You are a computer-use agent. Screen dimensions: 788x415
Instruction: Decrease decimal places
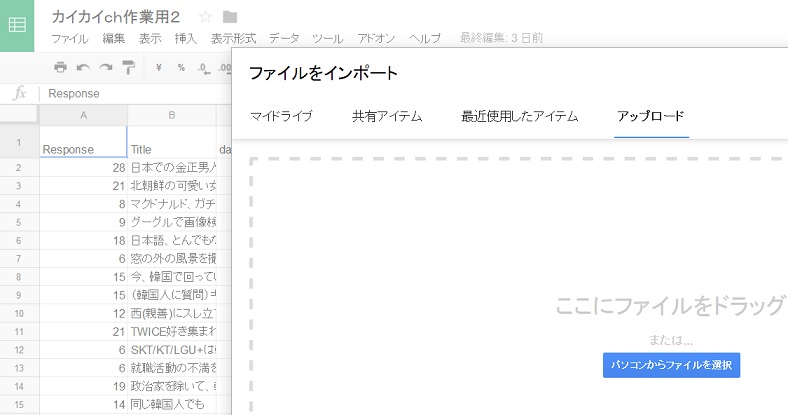click(x=203, y=67)
